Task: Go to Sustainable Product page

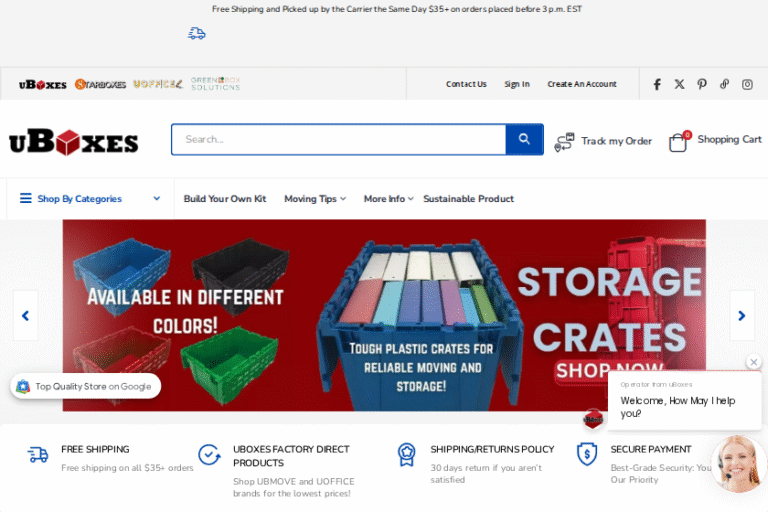Action: (x=468, y=199)
